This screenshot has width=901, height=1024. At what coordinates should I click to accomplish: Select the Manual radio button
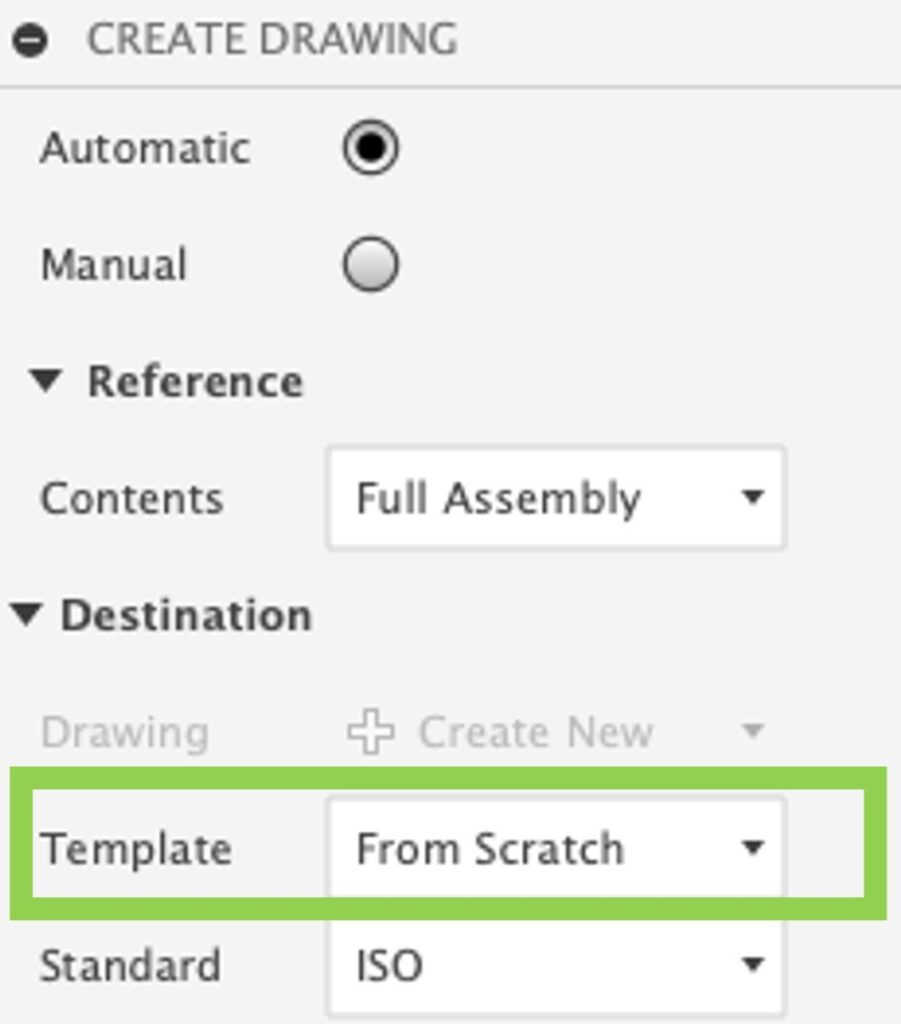coord(370,265)
